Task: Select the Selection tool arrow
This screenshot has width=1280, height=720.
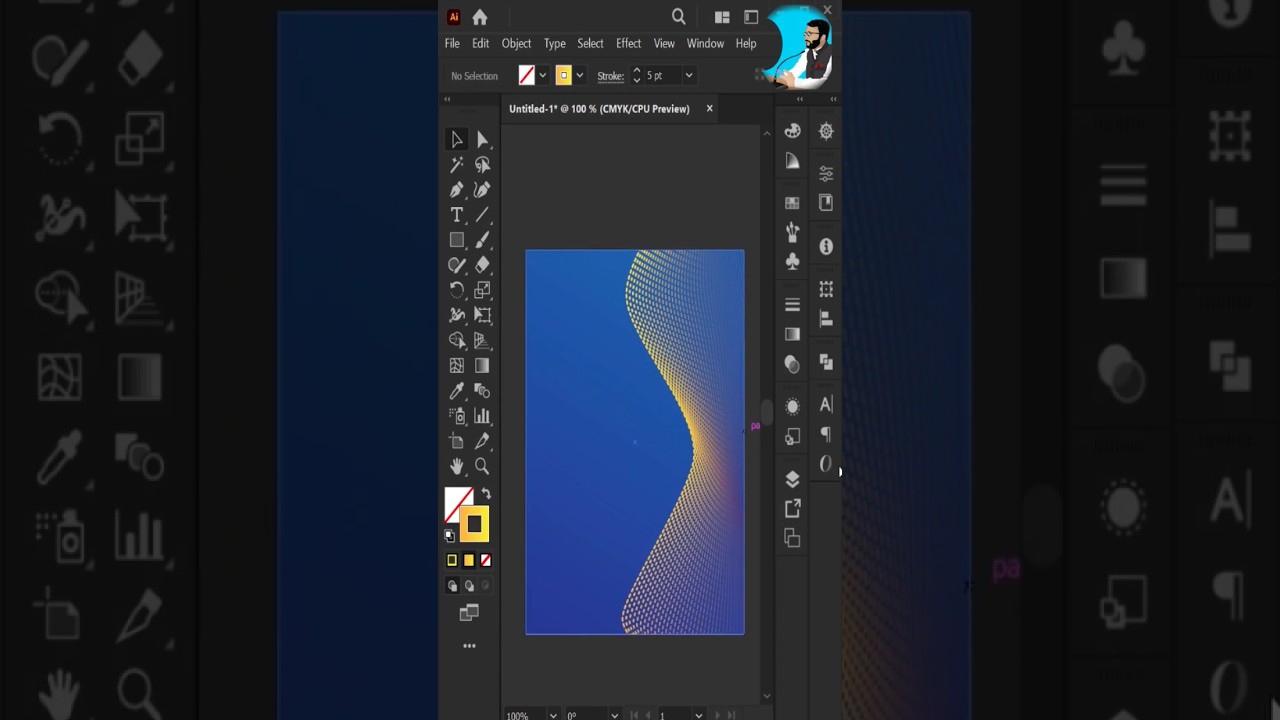Action: [456, 140]
